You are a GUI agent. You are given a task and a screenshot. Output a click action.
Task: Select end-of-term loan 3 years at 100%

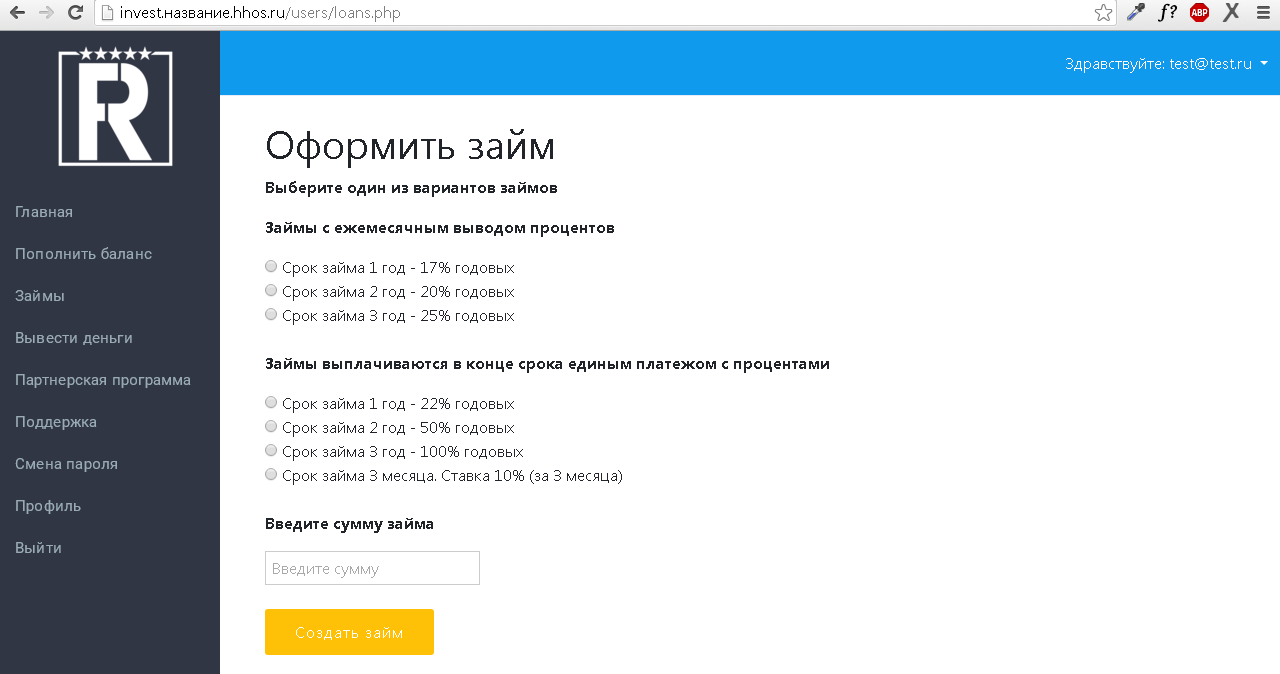(271, 451)
